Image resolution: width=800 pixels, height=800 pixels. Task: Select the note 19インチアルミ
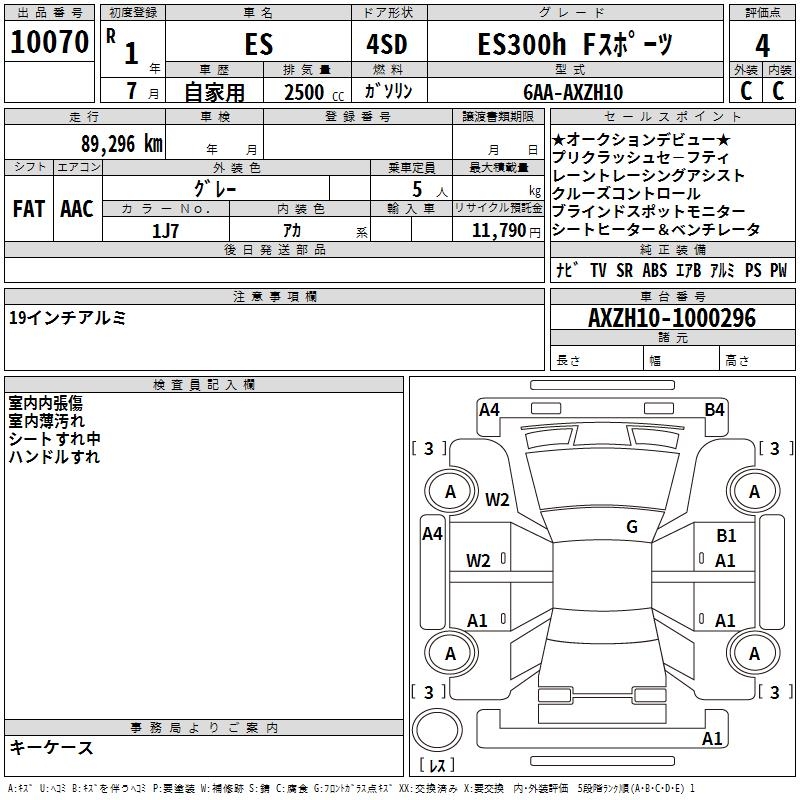coord(67,318)
